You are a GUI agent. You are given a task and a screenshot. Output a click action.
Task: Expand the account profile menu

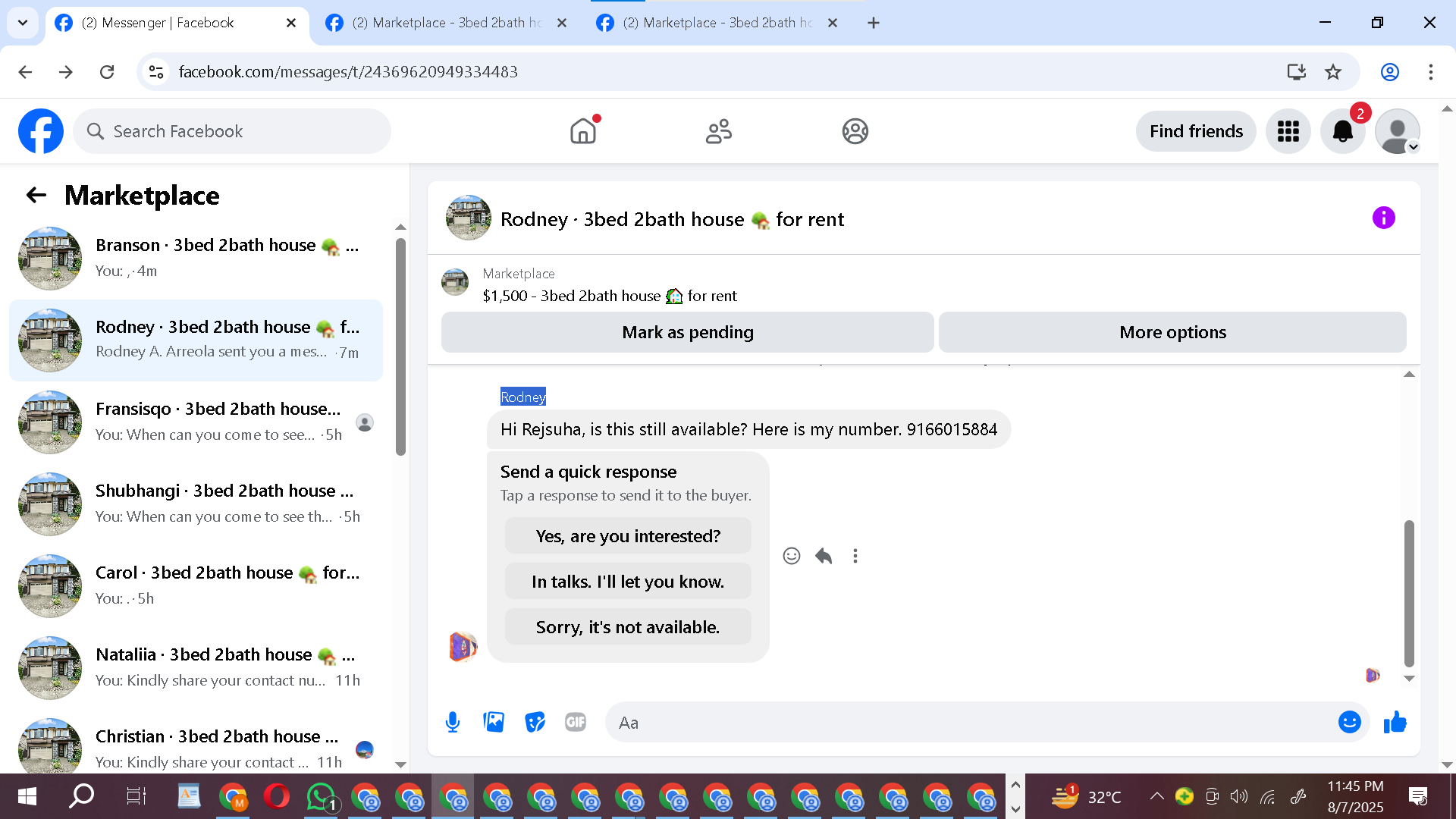point(1397,131)
